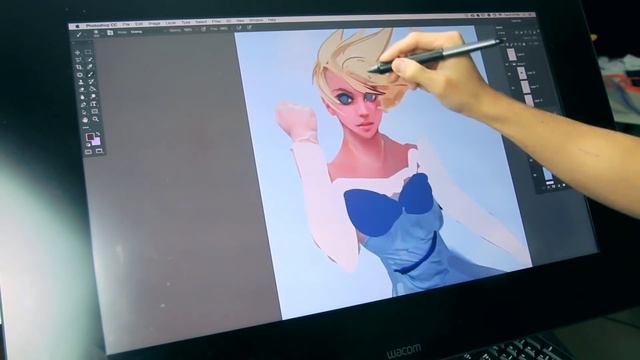Swap foreground and background colors
This screenshot has height=360, width=640.
coord(98,133)
